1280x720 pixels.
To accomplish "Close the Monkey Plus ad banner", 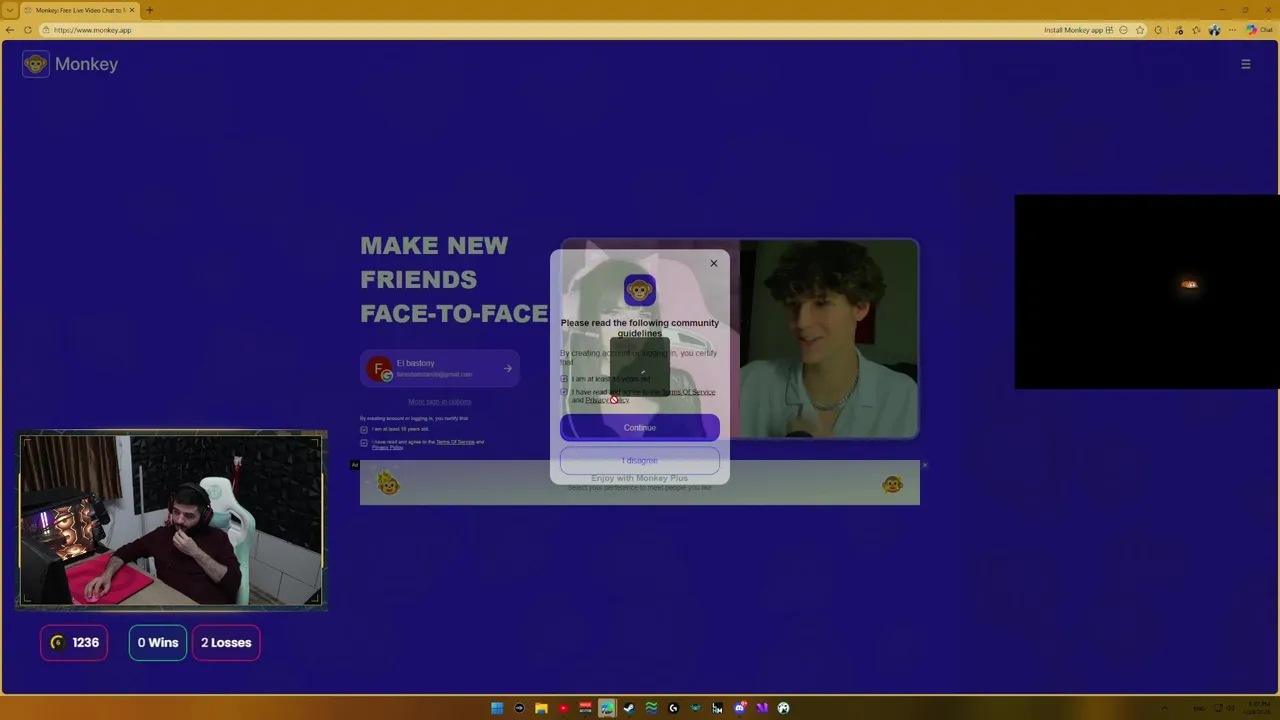I will (x=924, y=465).
